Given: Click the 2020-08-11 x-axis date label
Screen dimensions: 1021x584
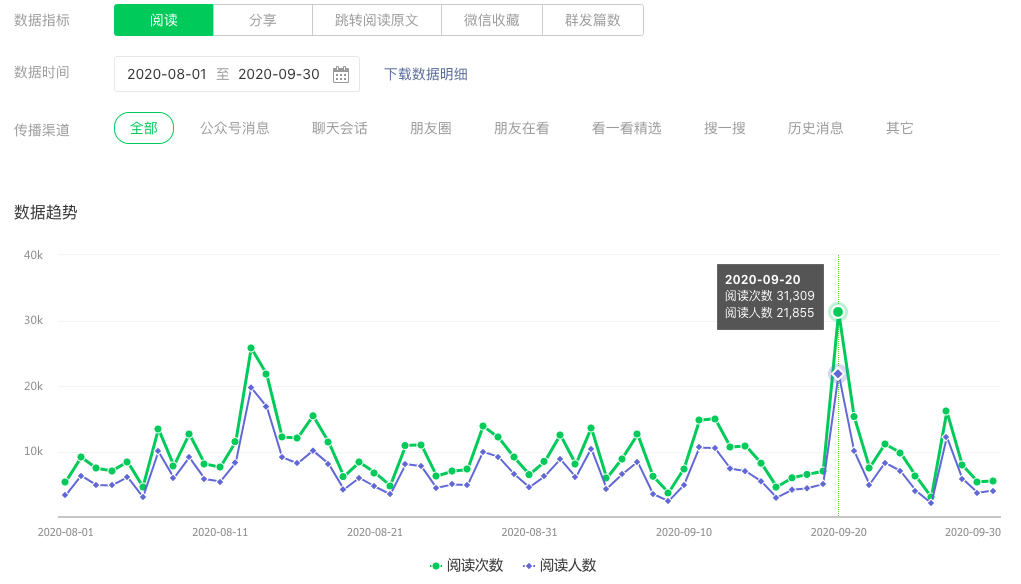Looking at the screenshot, I should click(x=220, y=532).
